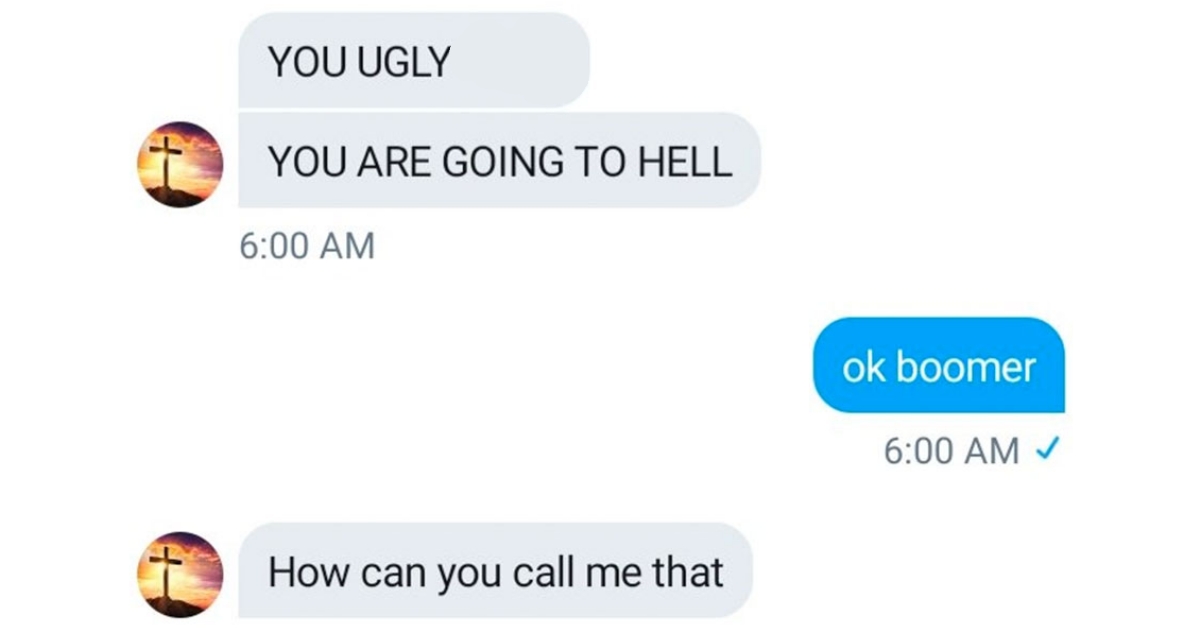Select the "YOU ARE GOING TO HELL" bubble

point(499,160)
